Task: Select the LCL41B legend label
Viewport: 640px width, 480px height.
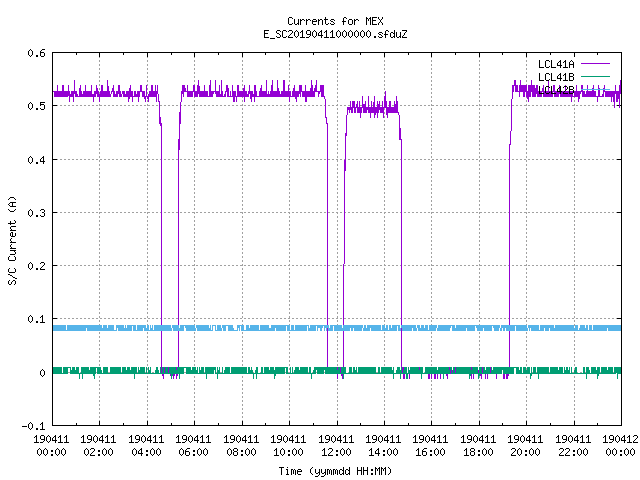Action: click(556, 77)
